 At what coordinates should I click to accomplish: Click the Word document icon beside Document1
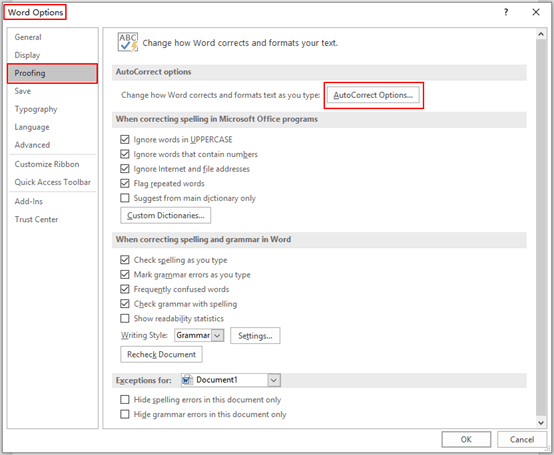tap(187, 380)
